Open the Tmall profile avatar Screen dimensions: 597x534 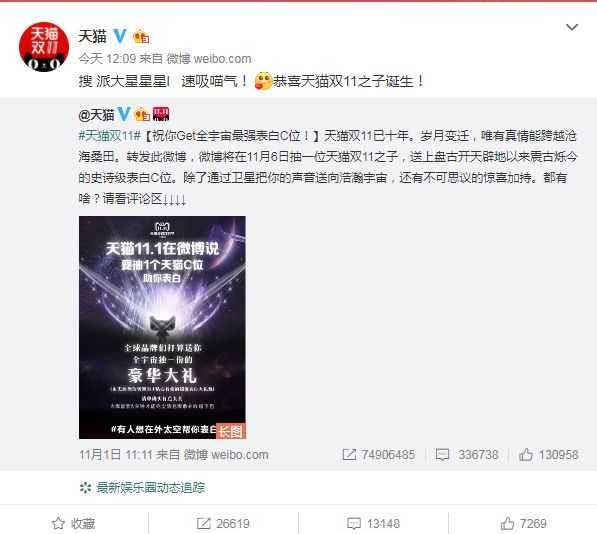pos(44,46)
